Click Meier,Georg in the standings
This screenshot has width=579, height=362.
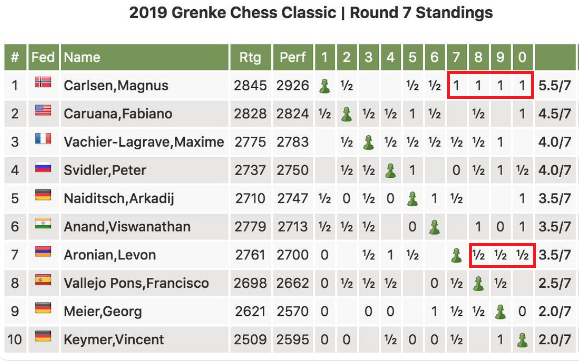point(103,312)
